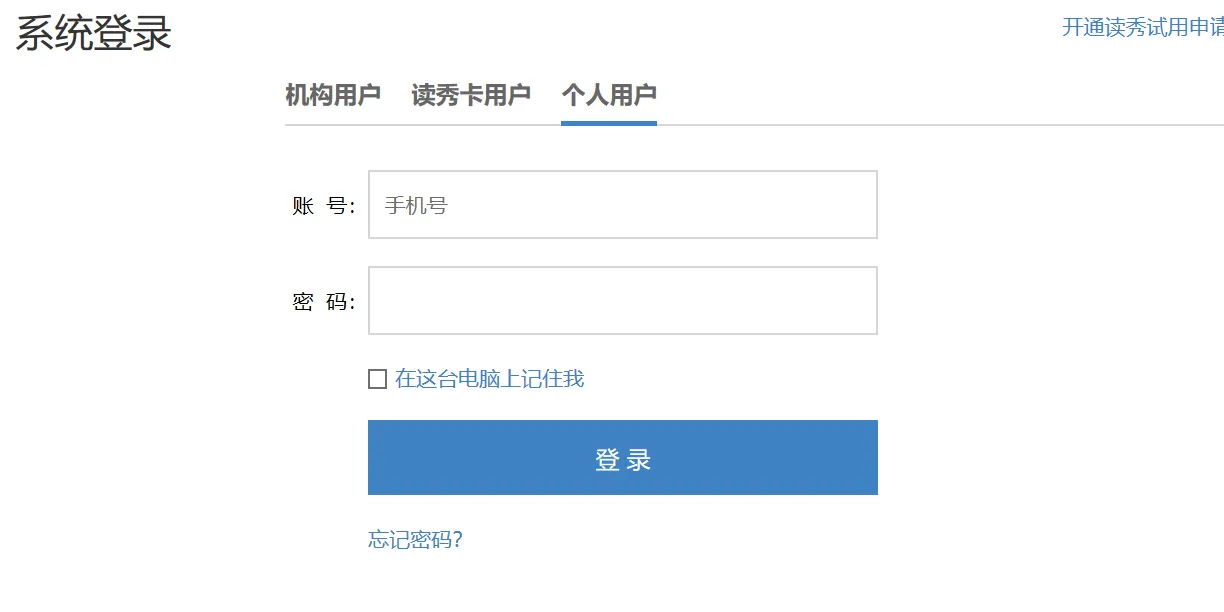The image size is (1224, 612).
Task: Choose the reader card user tab
Action: click(471, 93)
